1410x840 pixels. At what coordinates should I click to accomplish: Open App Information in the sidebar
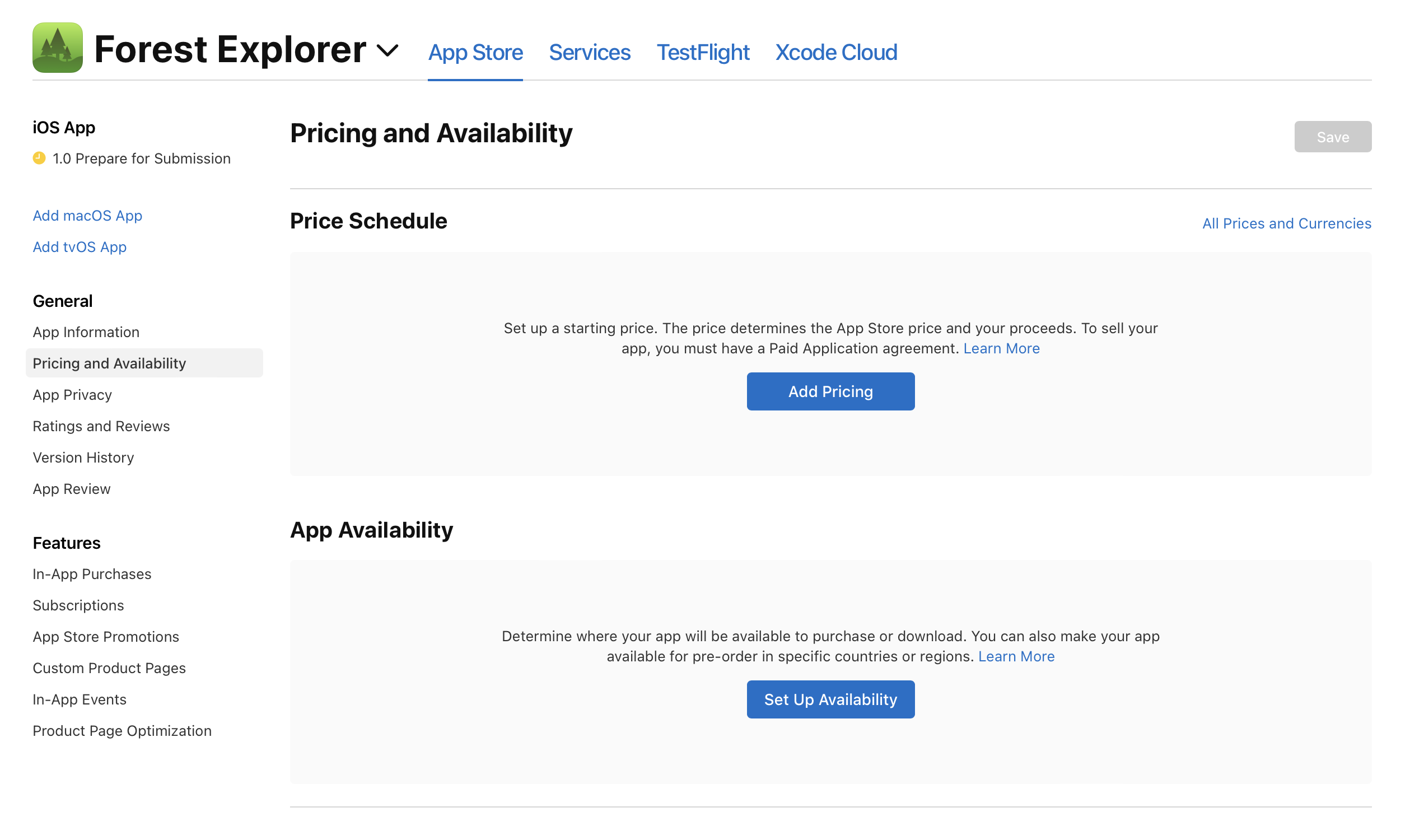[86, 332]
